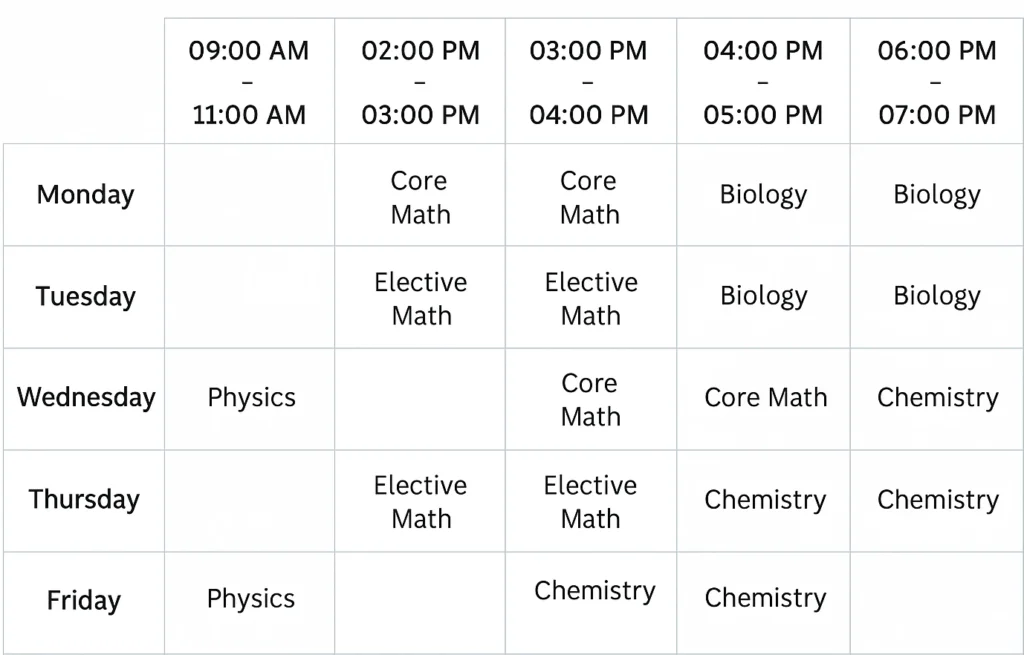This screenshot has width=1024, height=655.
Task: Select Friday's Physics cell
Action: [249, 602]
